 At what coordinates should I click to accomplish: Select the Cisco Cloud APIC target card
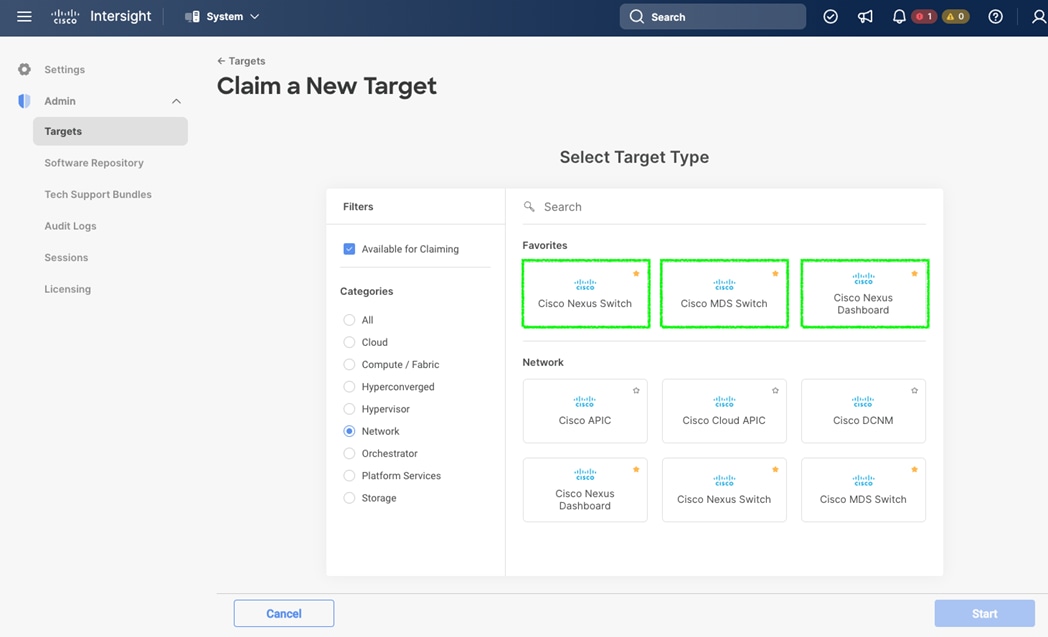click(x=724, y=411)
